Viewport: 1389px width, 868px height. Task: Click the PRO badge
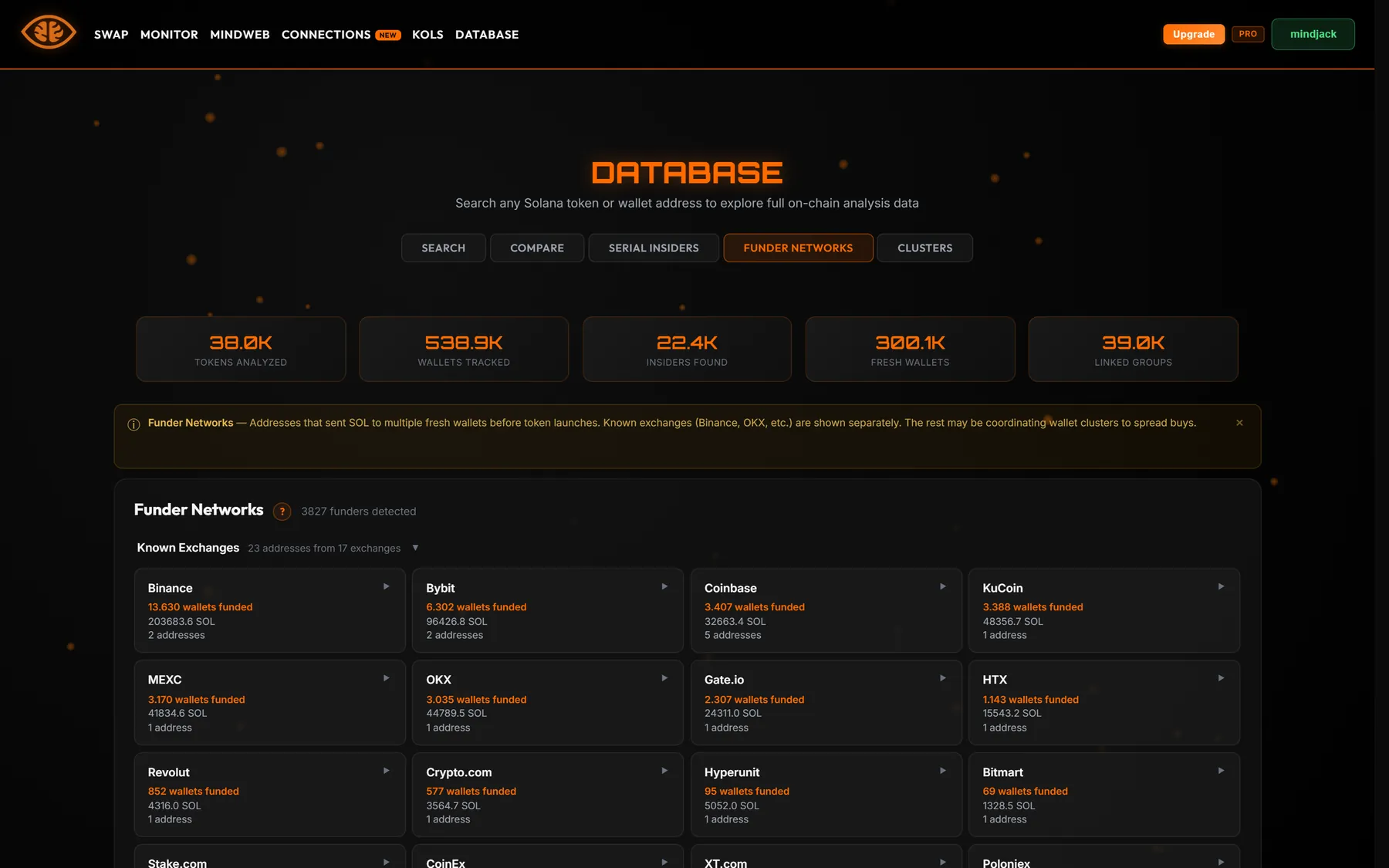point(1248,34)
